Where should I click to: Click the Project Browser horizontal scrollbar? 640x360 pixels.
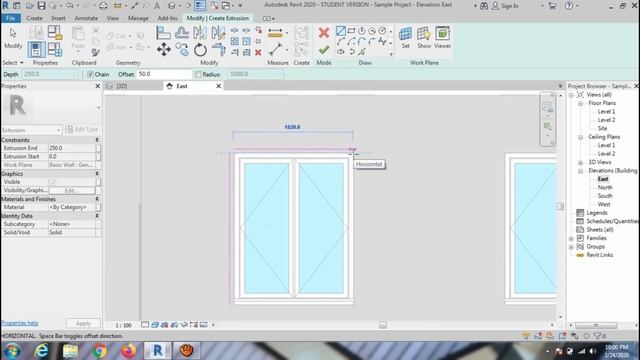(x=596, y=325)
